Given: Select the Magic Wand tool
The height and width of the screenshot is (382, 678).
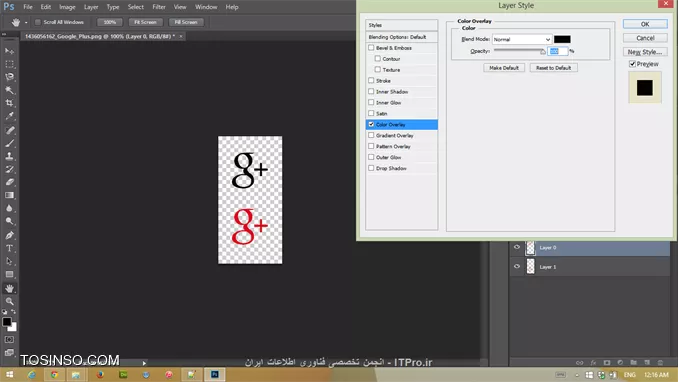Looking at the screenshot, I should 9,90.
